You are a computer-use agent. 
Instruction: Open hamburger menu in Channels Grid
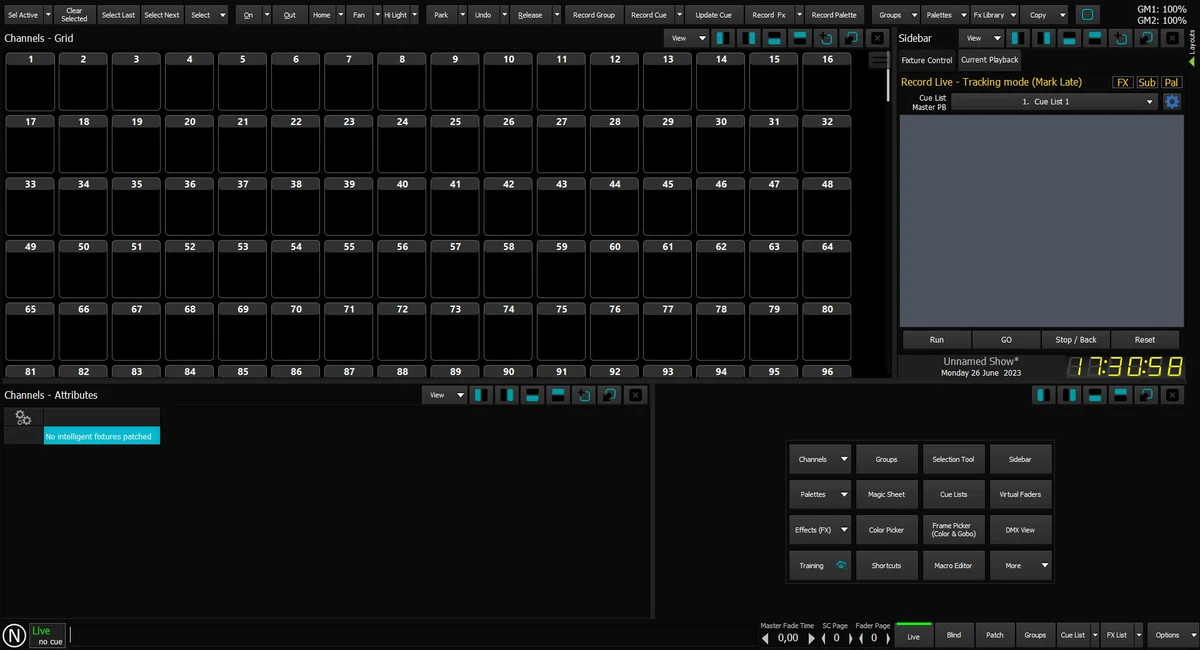[x=879, y=60]
